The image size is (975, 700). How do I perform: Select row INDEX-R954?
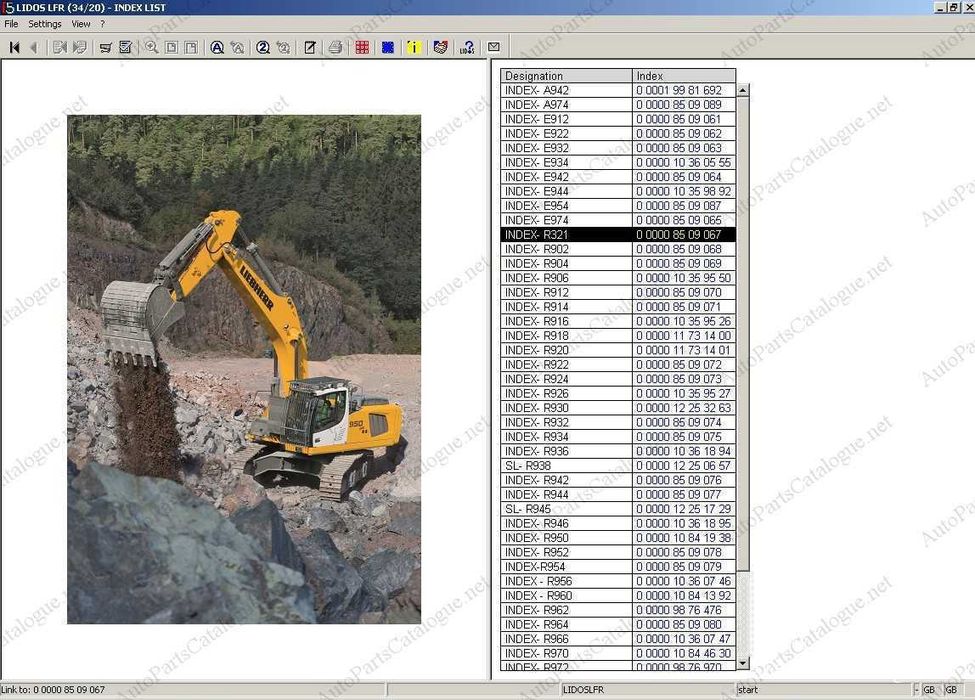[x=618, y=566]
